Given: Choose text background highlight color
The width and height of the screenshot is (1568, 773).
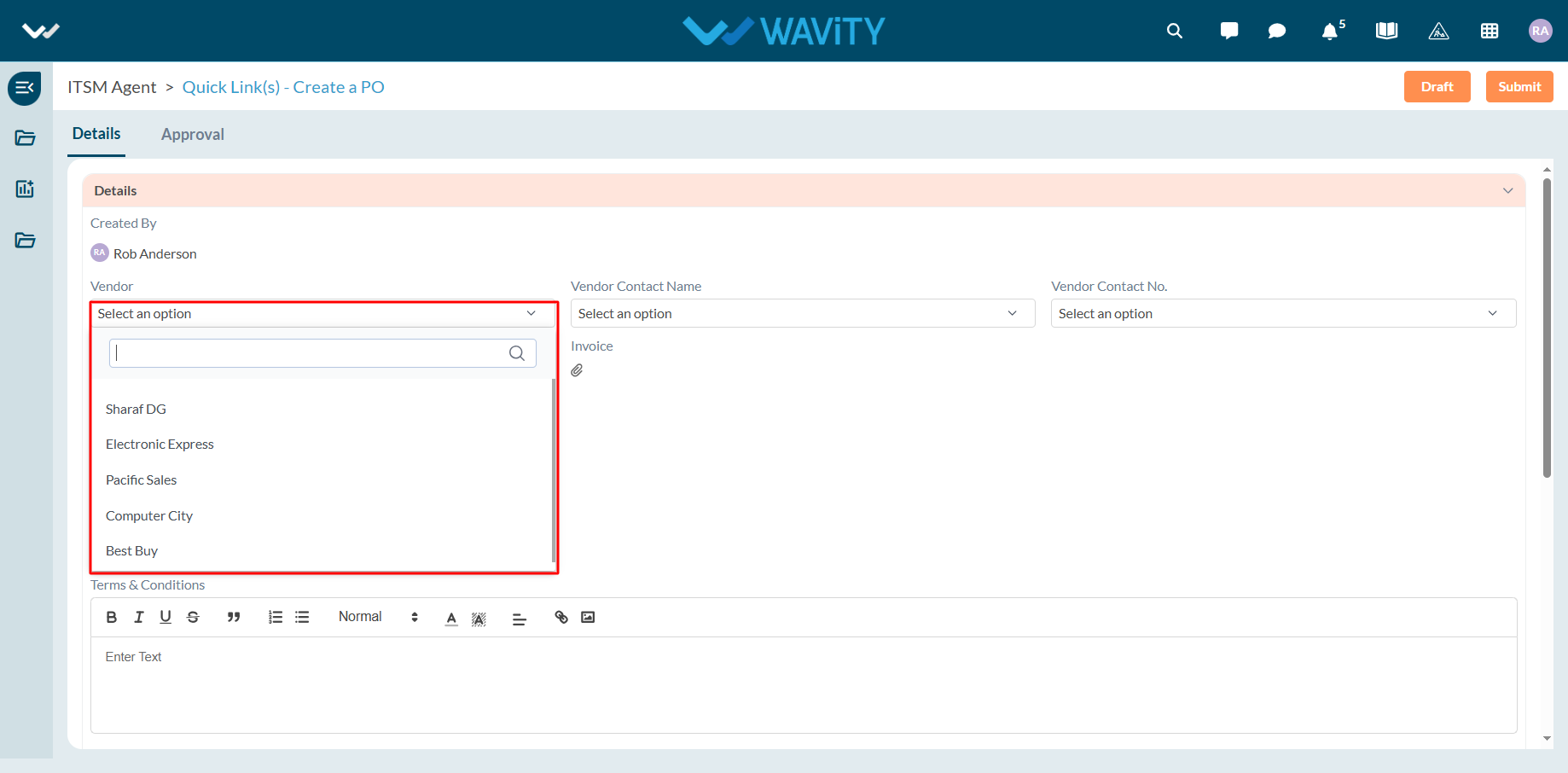Looking at the screenshot, I should point(479,619).
